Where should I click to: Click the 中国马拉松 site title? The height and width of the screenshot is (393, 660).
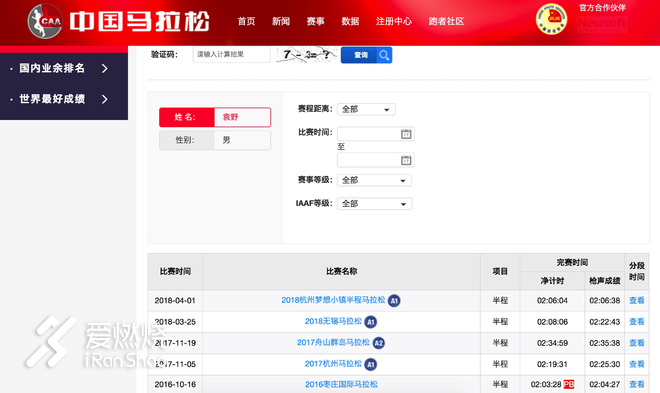pos(139,21)
